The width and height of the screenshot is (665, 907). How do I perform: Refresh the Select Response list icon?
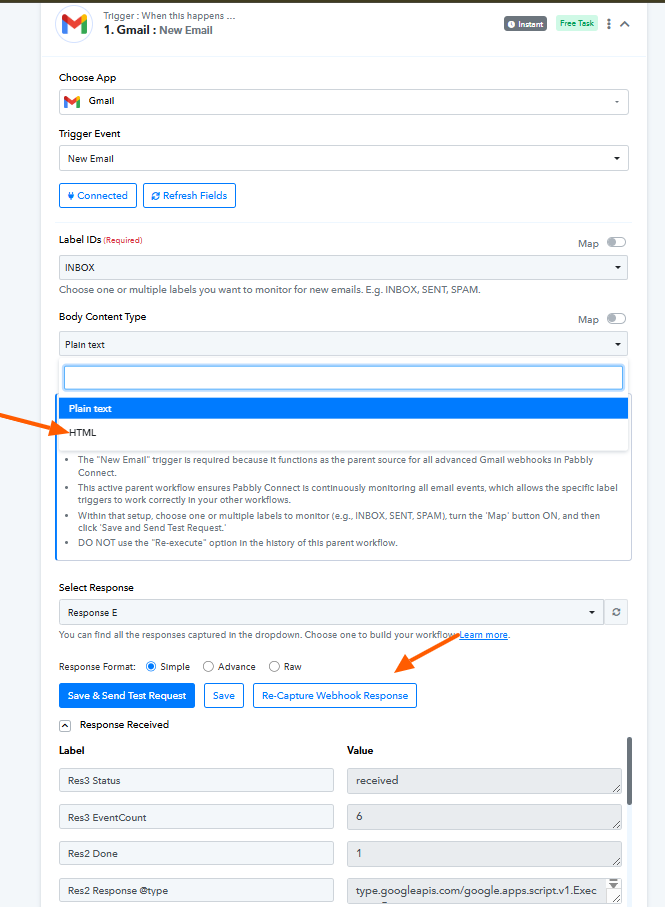pyautogui.click(x=617, y=612)
